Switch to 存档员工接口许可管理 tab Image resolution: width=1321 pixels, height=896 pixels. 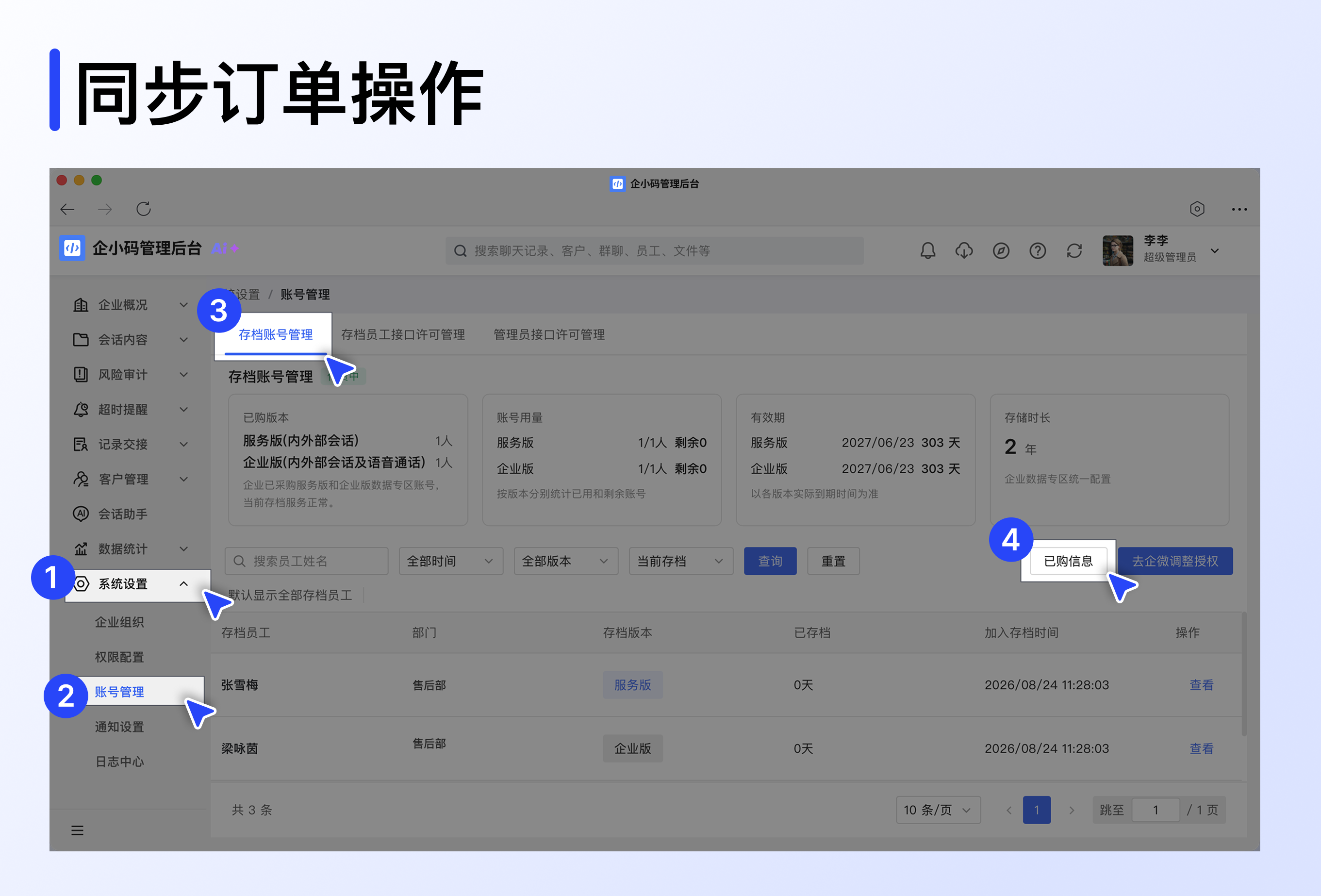(403, 334)
